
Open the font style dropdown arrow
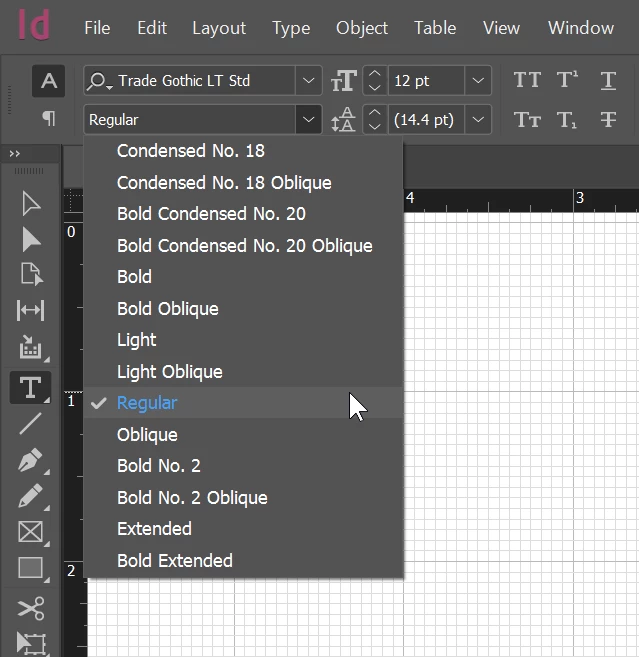click(x=309, y=119)
